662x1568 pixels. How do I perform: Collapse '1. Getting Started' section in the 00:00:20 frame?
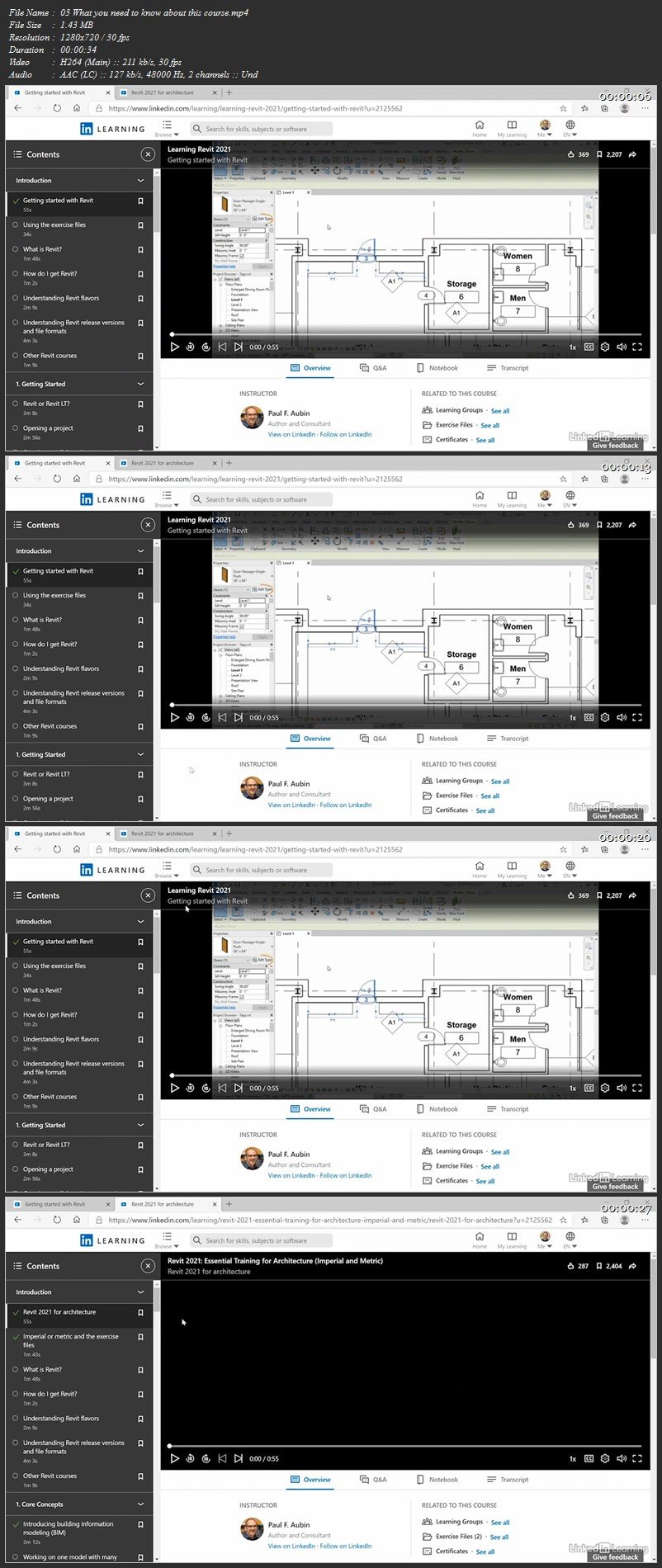point(140,1126)
